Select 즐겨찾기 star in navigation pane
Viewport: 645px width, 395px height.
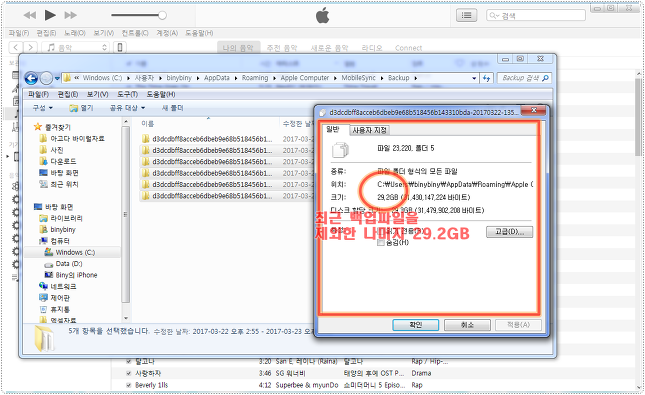(52, 127)
